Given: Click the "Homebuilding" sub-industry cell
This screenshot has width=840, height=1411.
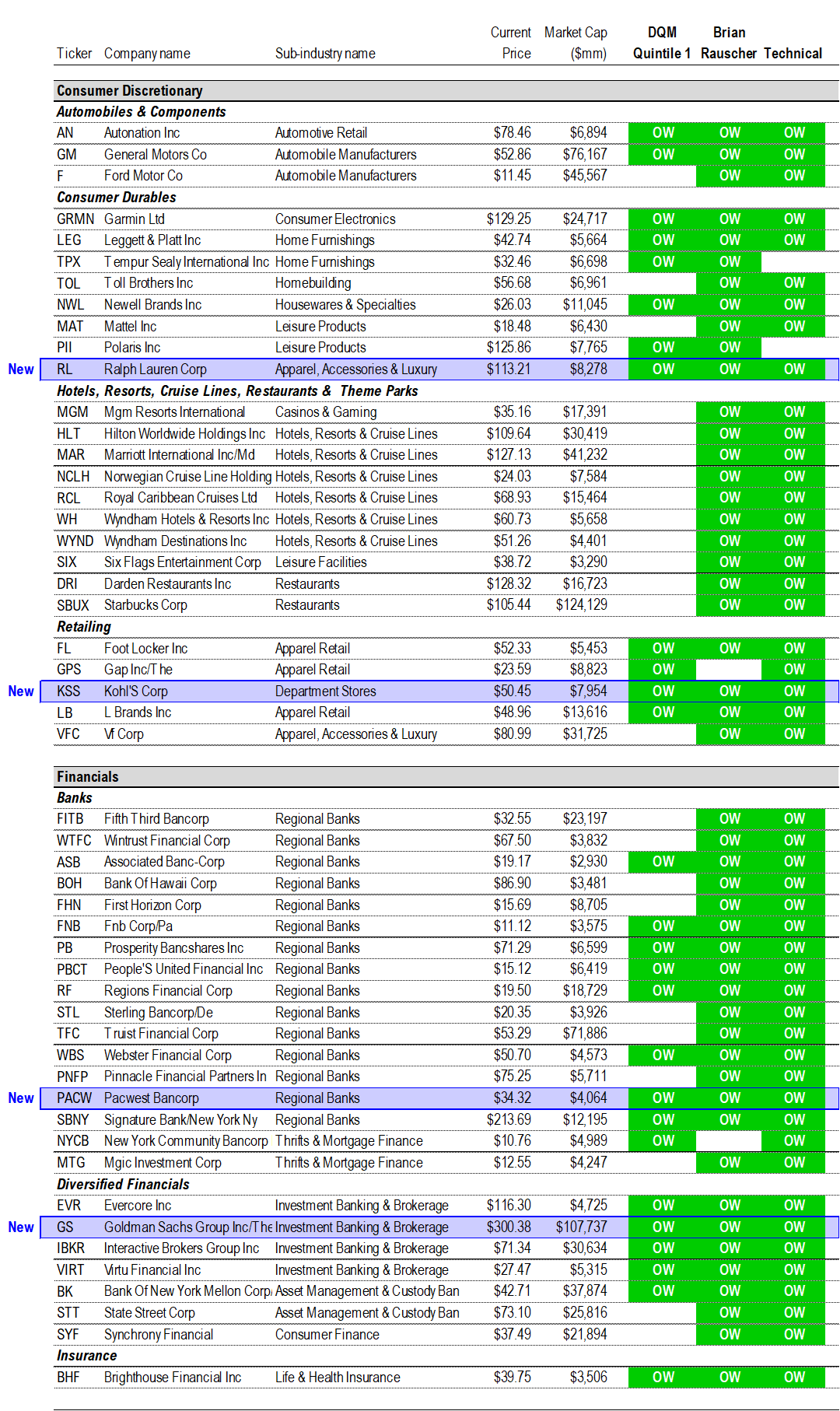Looking at the screenshot, I should 313,283.
